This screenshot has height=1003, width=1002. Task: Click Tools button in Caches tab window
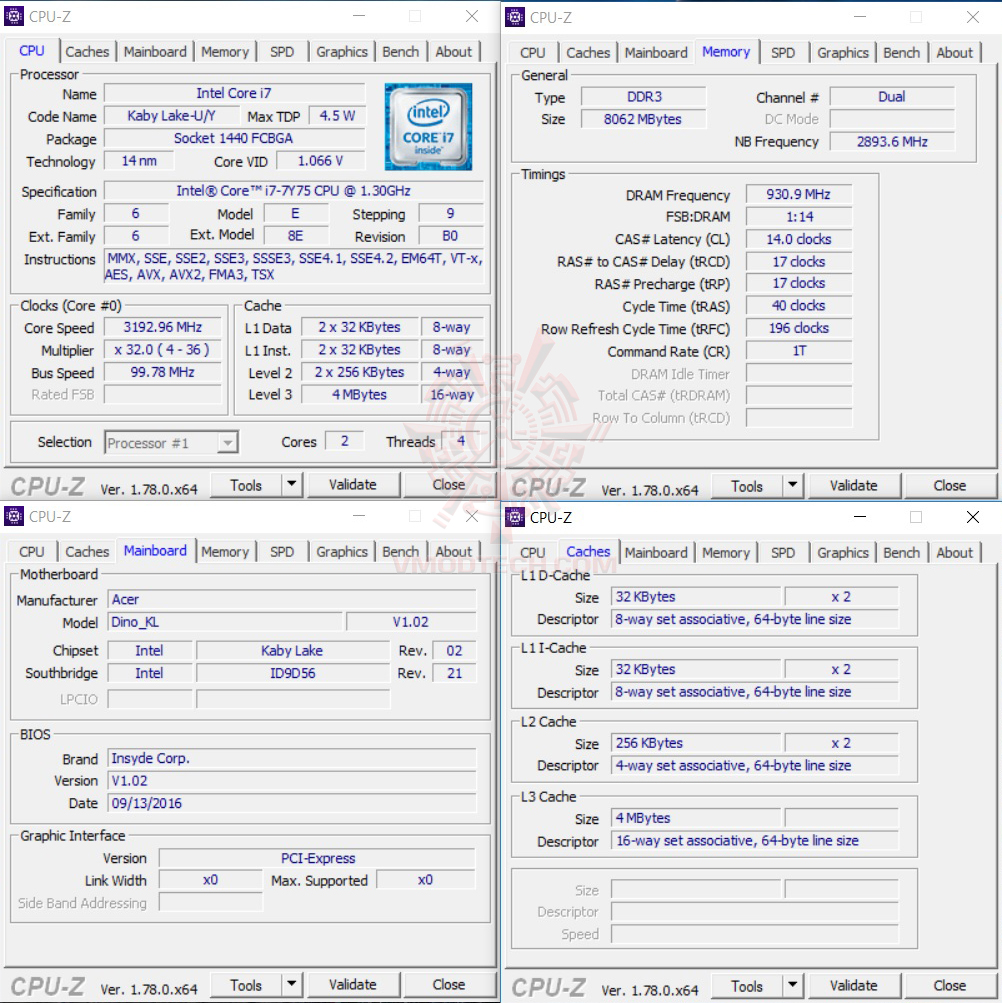click(x=747, y=986)
